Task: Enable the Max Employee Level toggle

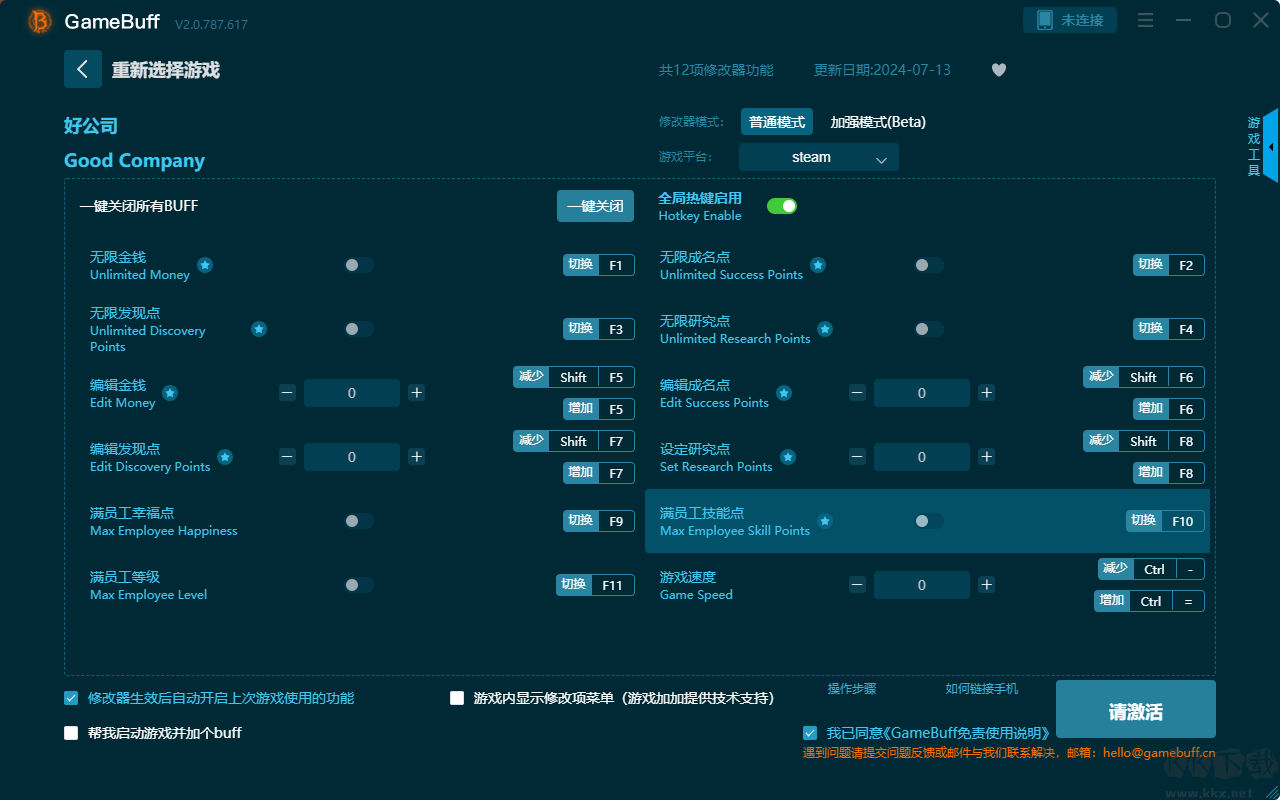Action: 359,585
